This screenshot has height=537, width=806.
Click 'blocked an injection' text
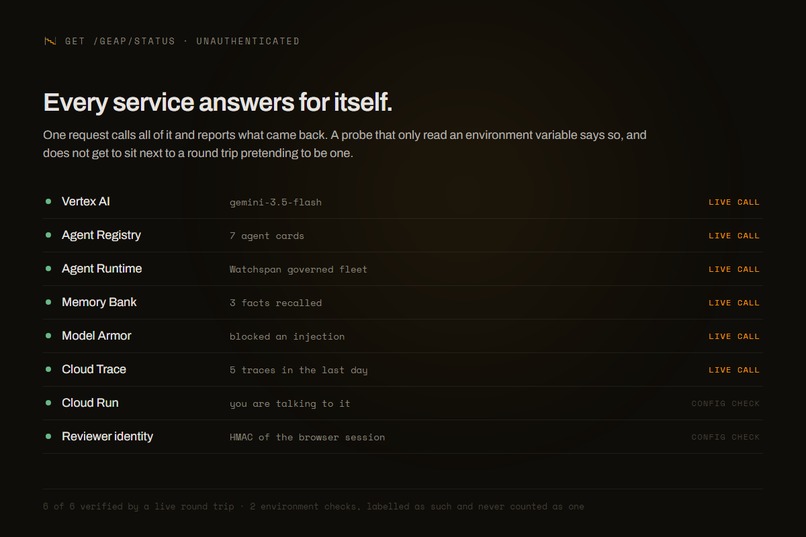[x=287, y=337]
